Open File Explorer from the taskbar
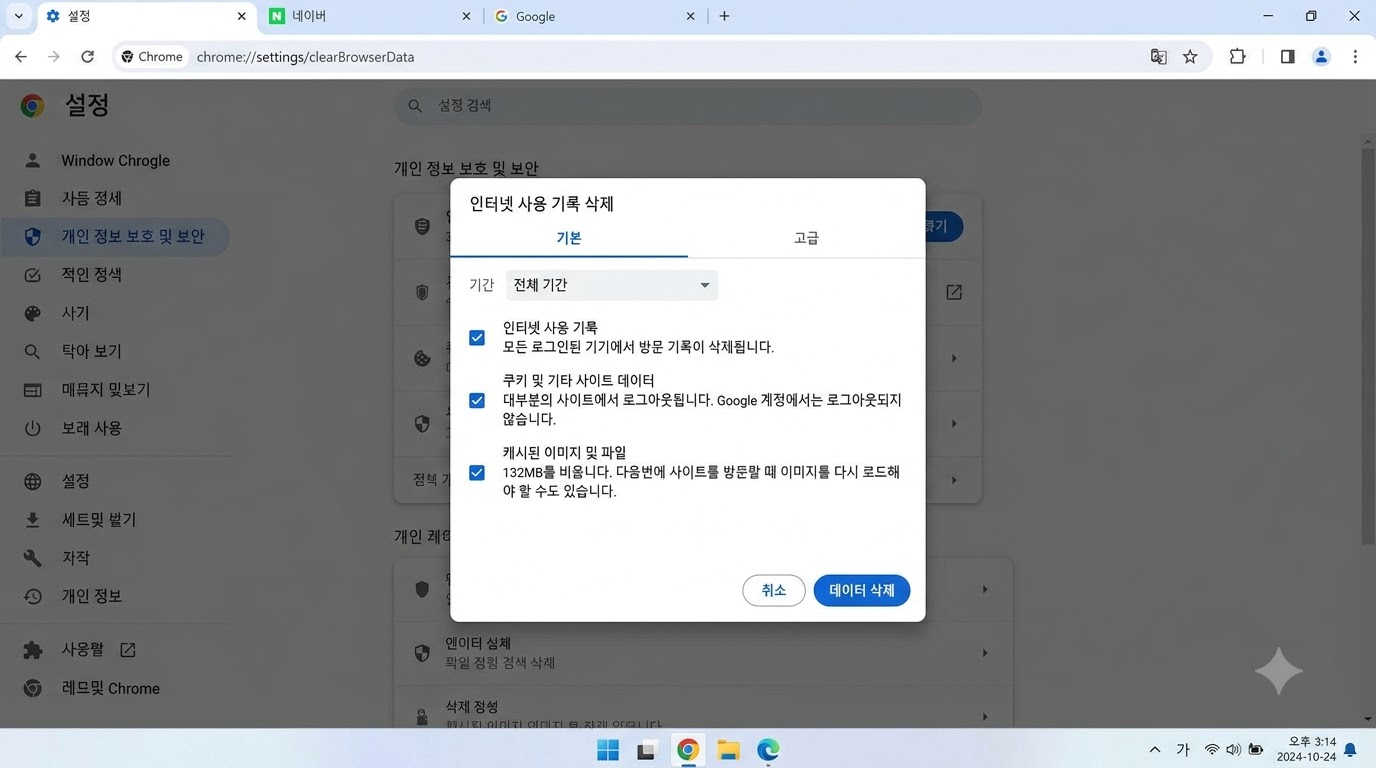 point(728,750)
